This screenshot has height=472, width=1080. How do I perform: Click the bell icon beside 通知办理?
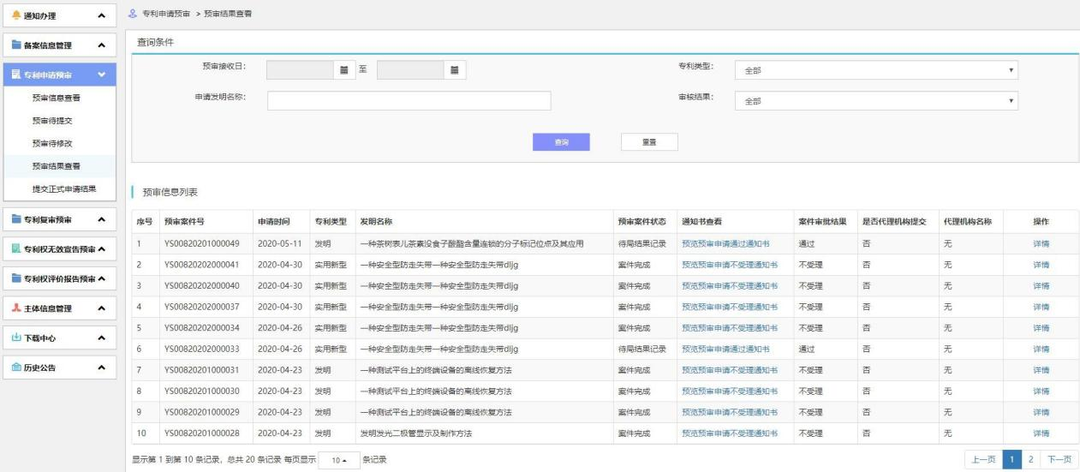pyautogui.click(x=16, y=15)
